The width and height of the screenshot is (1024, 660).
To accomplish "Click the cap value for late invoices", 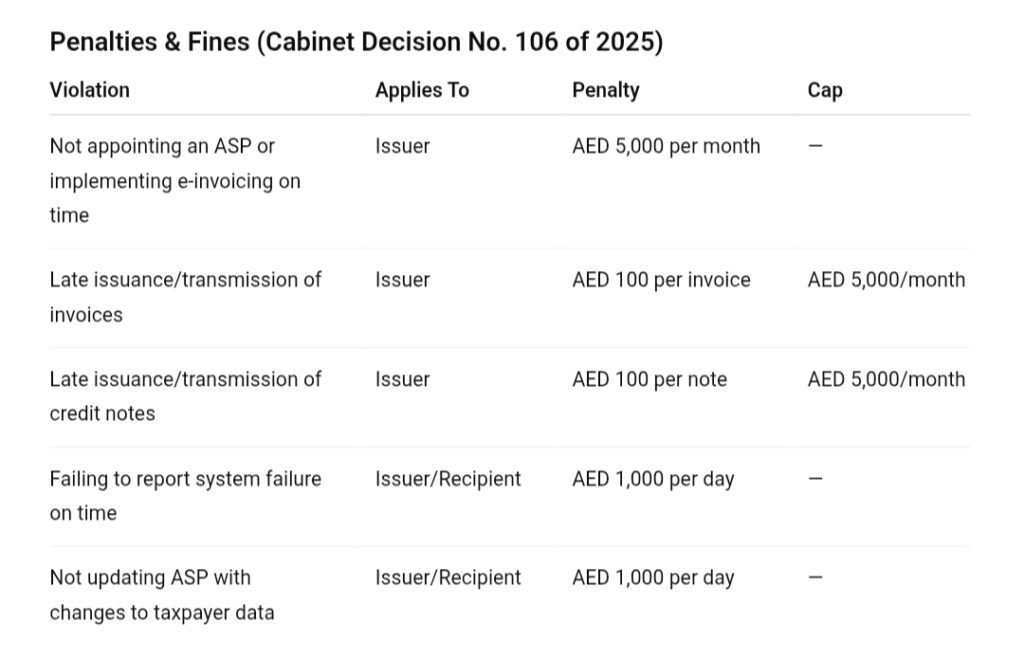I will pos(886,280).
